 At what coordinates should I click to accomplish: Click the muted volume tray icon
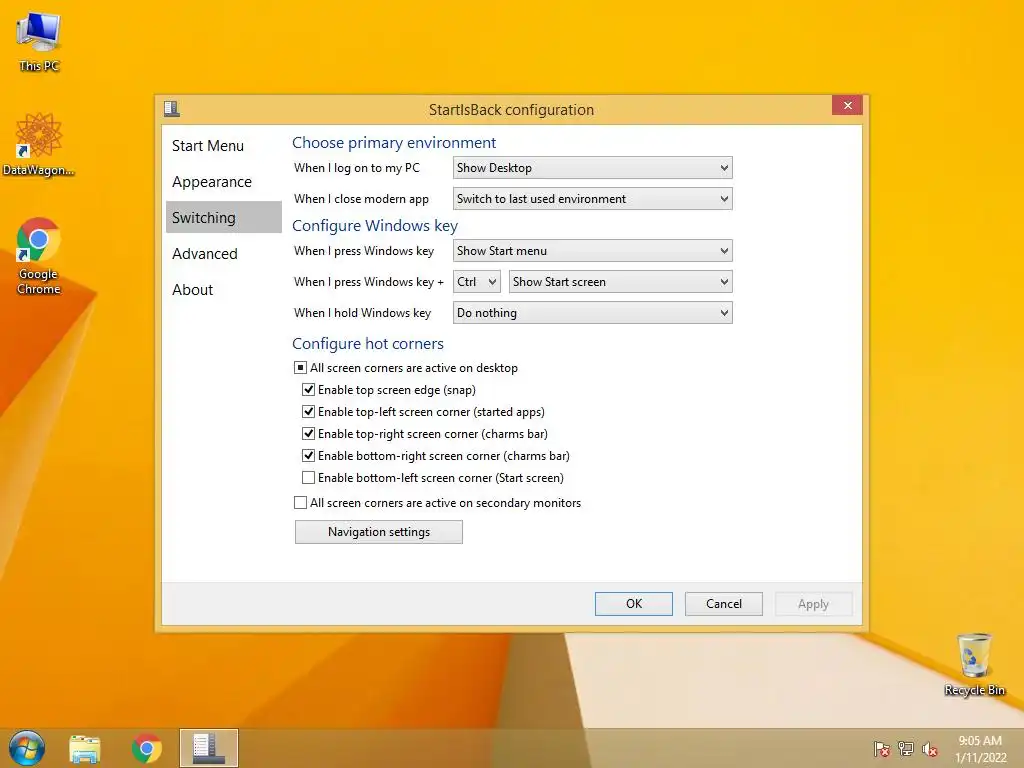(930, 749)
